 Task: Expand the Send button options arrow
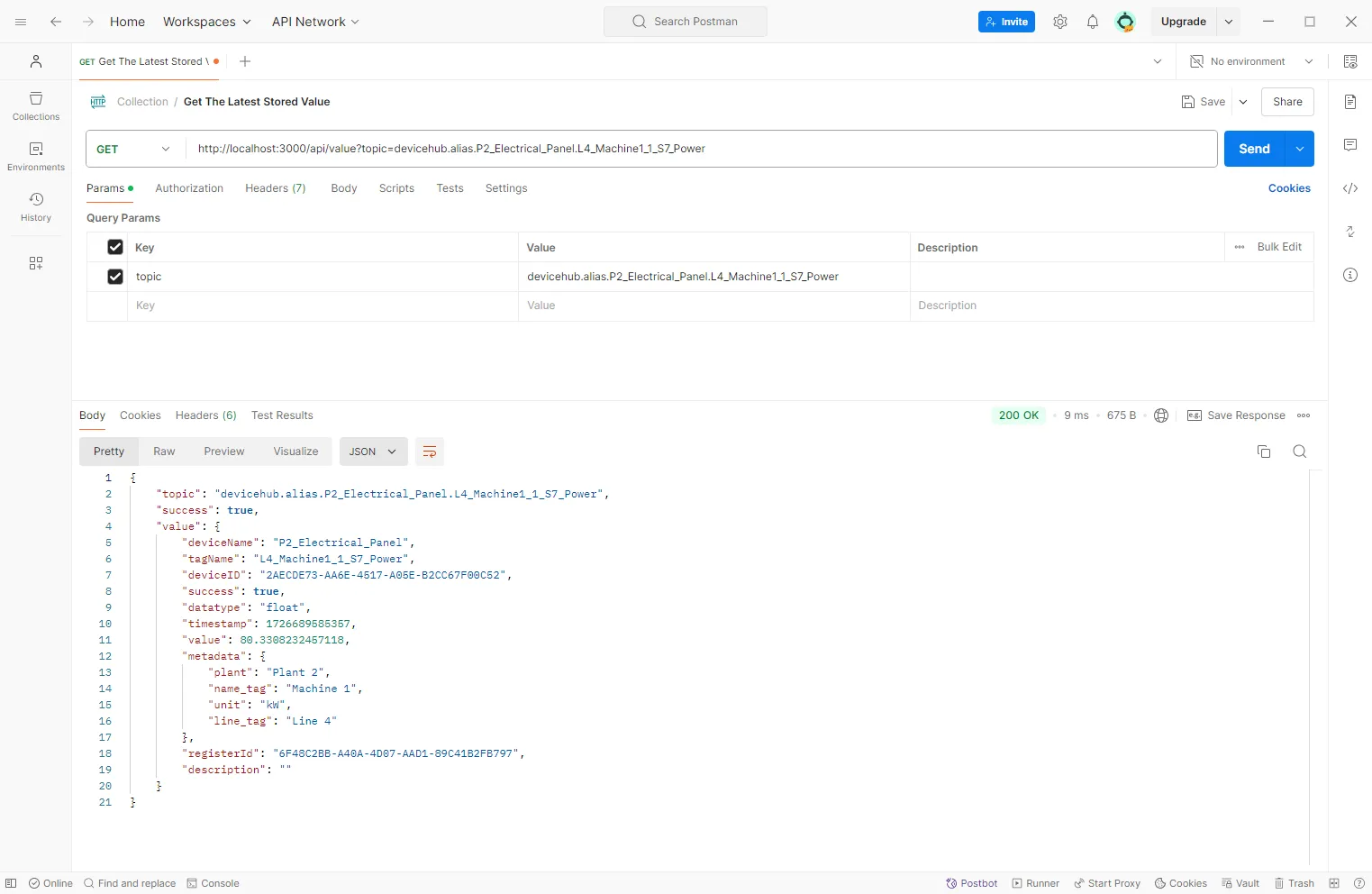coord(1300,149)
